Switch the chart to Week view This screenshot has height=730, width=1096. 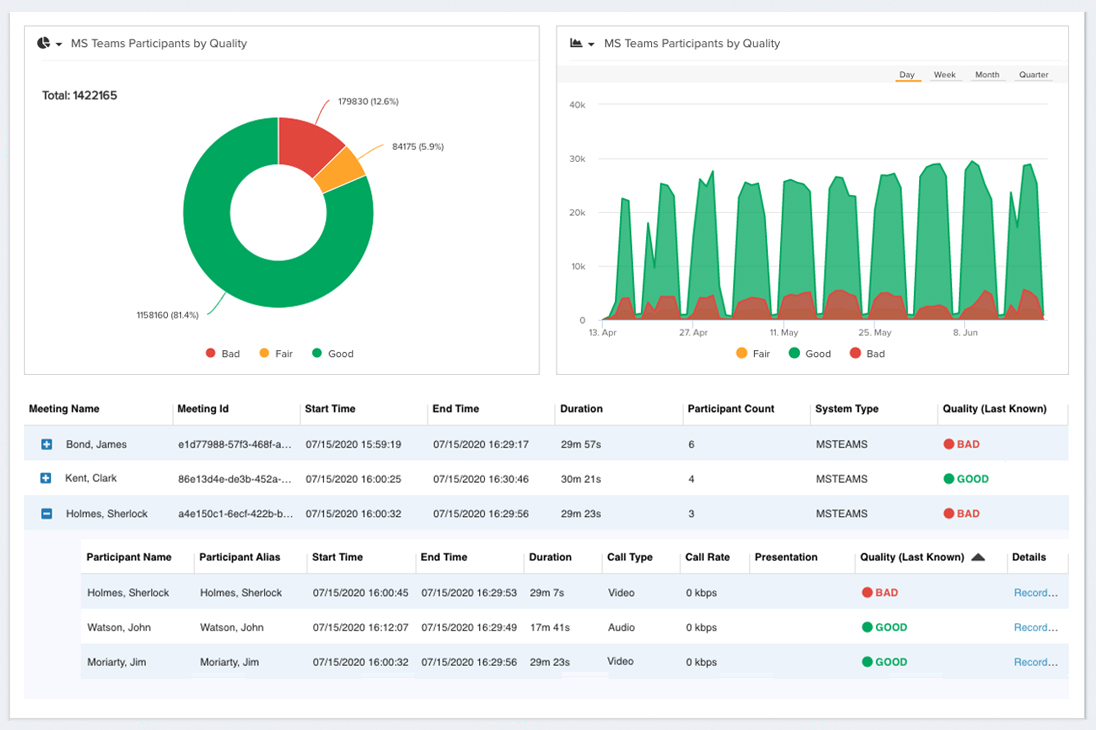point(945,75)
